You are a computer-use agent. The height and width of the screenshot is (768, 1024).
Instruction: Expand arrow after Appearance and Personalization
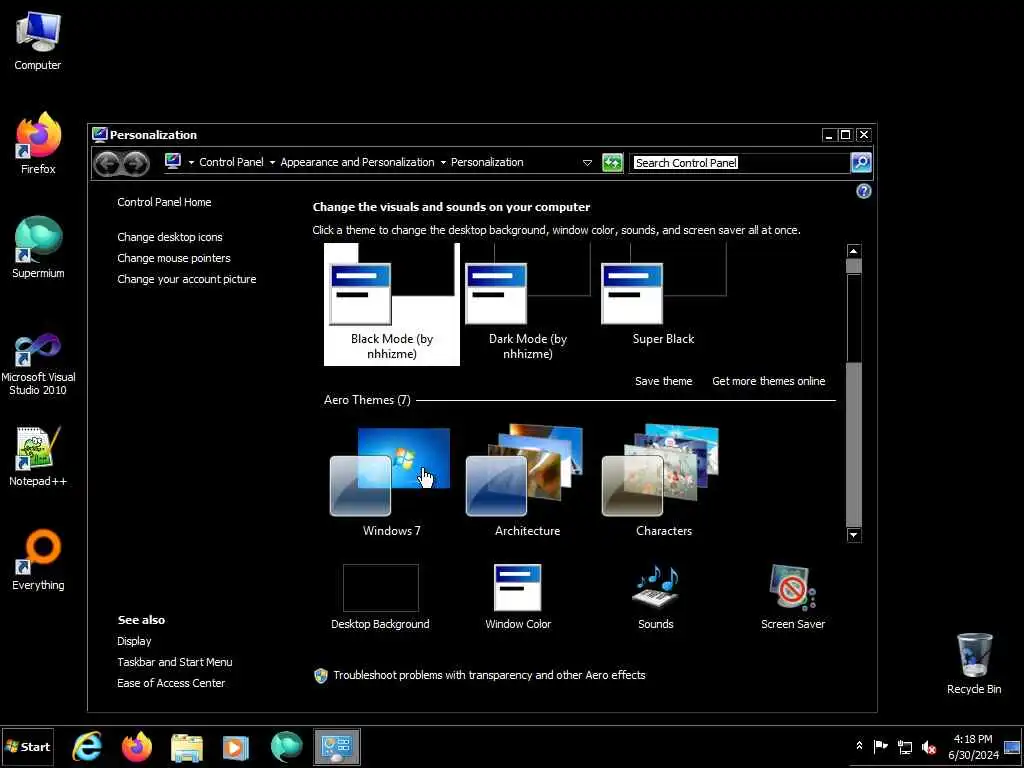[443, 163]
